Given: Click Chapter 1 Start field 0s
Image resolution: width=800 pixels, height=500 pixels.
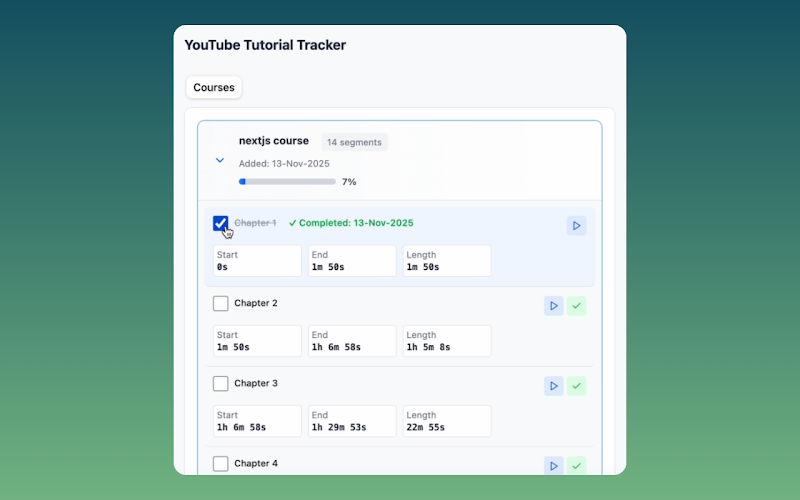Looking at the screenshot, I should point(257,261).
